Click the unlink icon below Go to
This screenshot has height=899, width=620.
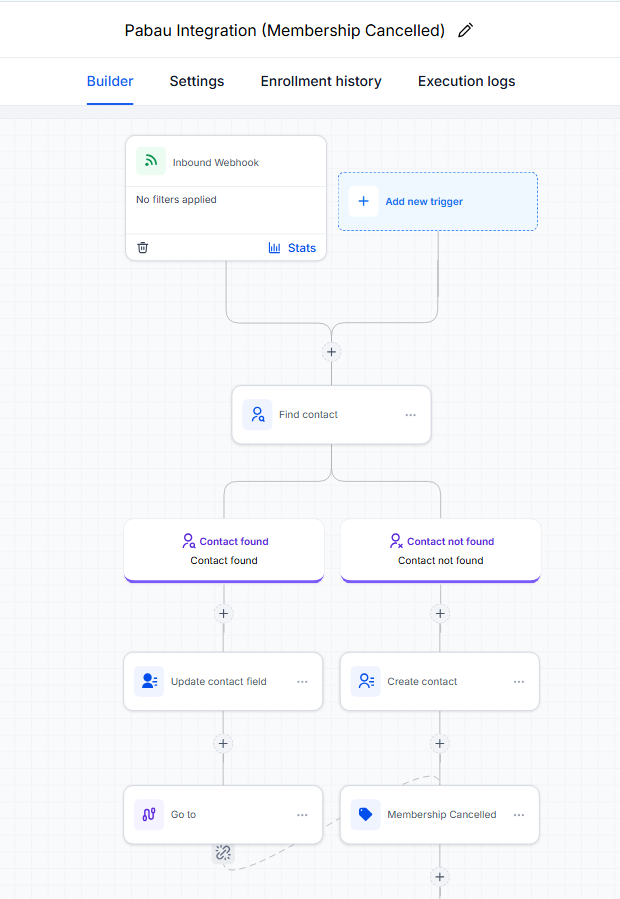(x=223, y=853)
